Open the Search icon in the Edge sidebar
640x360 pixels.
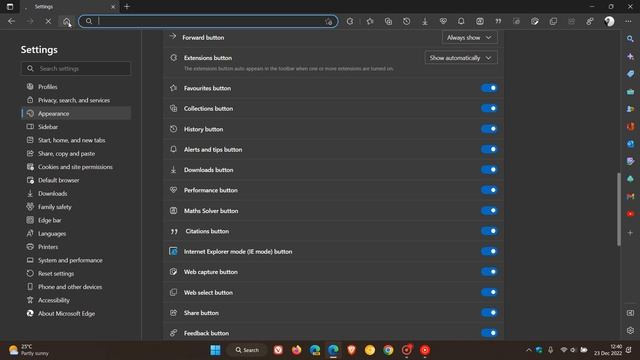coord(630,39)
